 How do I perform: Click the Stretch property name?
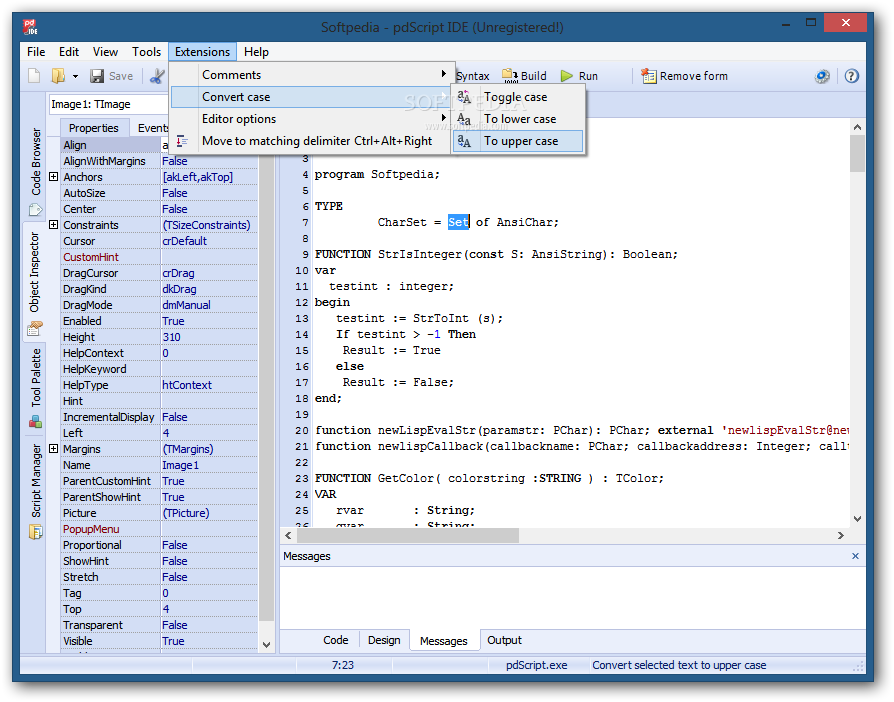coord(80,577)
